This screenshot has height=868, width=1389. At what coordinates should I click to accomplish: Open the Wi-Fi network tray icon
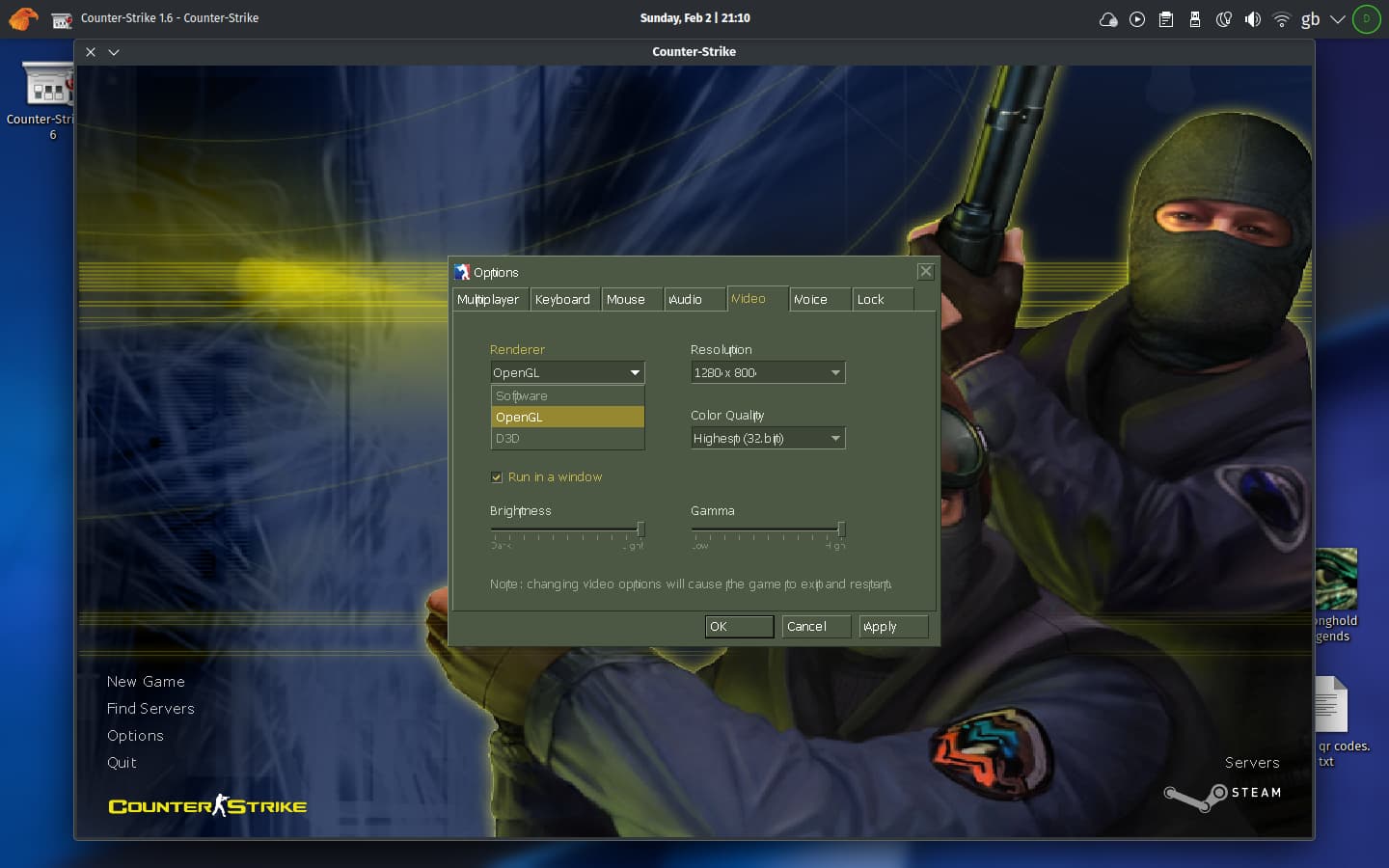click(x=1281, y=18)
